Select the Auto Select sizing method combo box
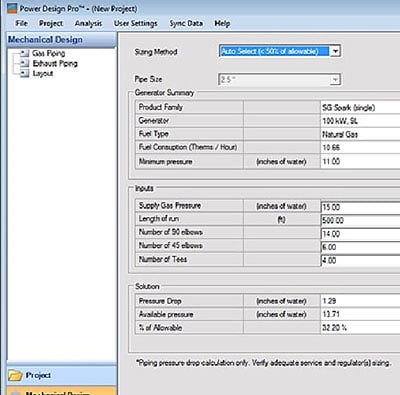 click(280, 51)
